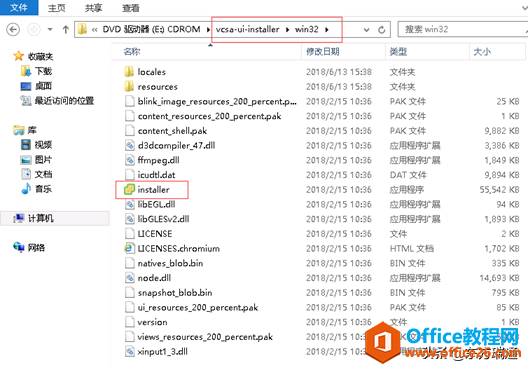Viewport: 528px width, 370px height.
Task: Click the Forward navigation arrow
Action: 33,30
